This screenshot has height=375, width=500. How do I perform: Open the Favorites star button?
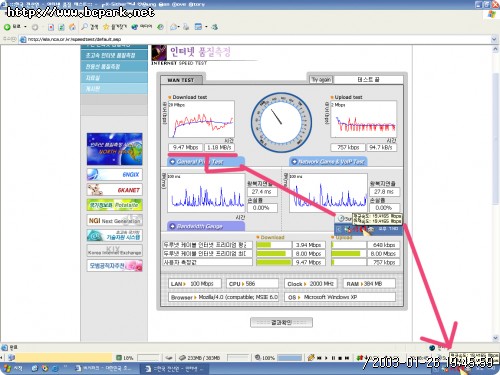click(x=115, y=27)
